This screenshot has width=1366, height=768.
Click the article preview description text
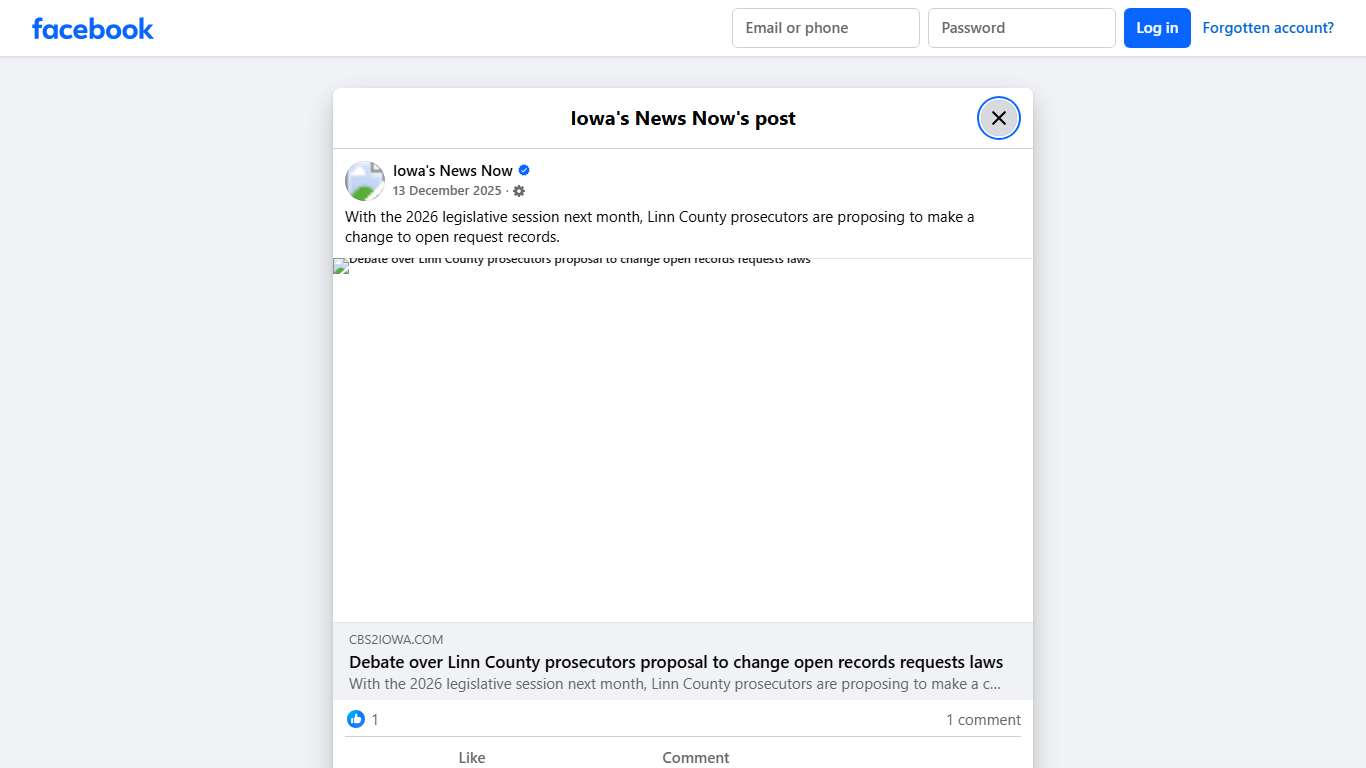click(x=675, y=684)
